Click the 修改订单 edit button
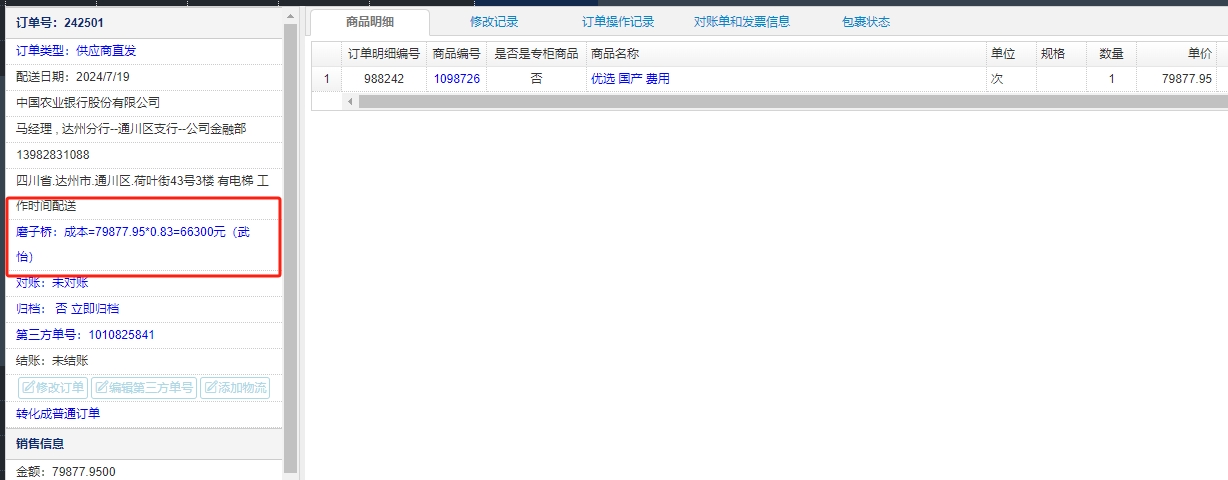The width and height of the screenshot is (1228, 480). (53, 388)
